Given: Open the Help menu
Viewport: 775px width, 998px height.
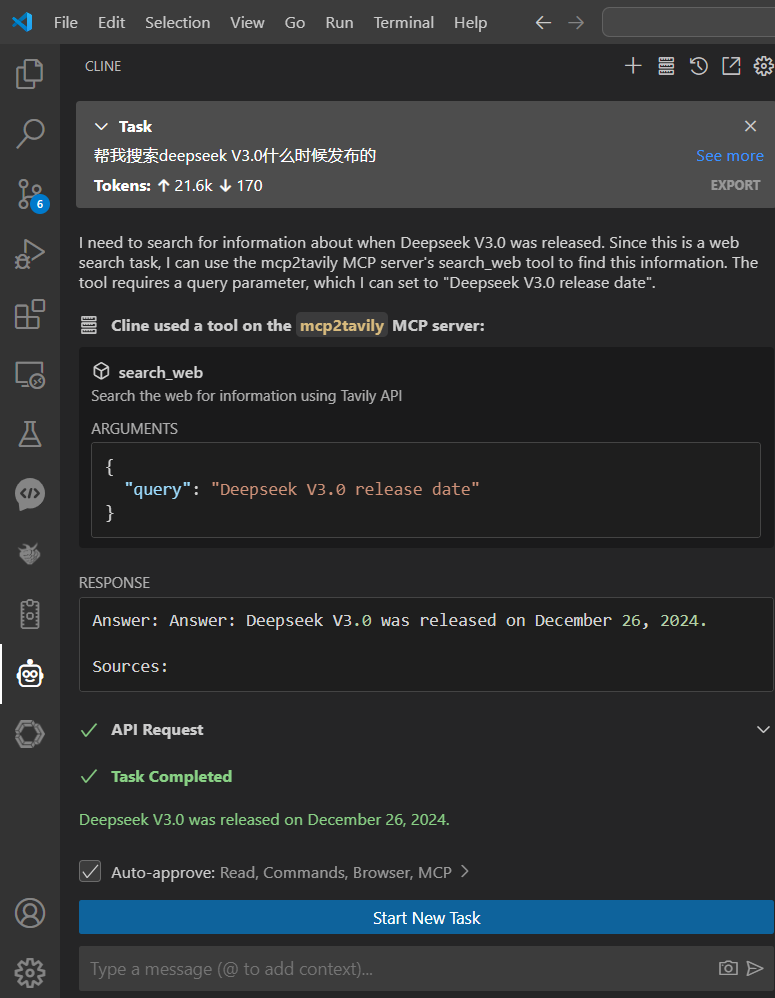Looking at the screenshot, I should tap(470, 23).
